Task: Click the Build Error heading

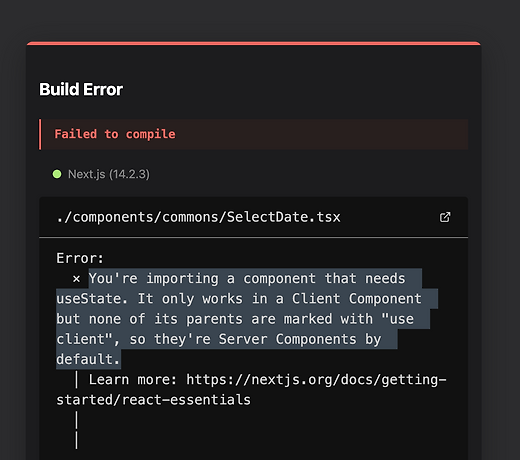Action: point(81,89)
